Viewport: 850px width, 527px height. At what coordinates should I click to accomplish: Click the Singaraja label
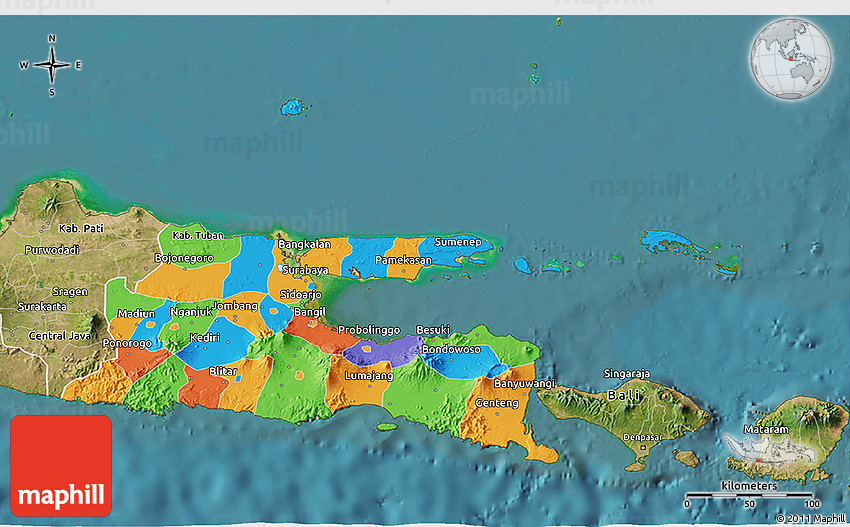[627, 373]
